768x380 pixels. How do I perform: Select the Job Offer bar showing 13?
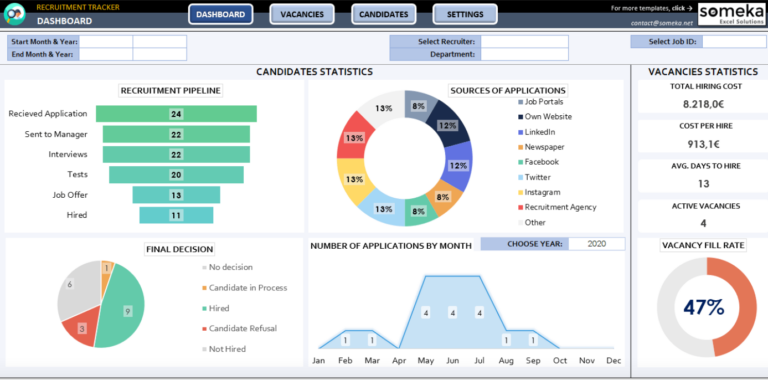click(x=176, y=195)
